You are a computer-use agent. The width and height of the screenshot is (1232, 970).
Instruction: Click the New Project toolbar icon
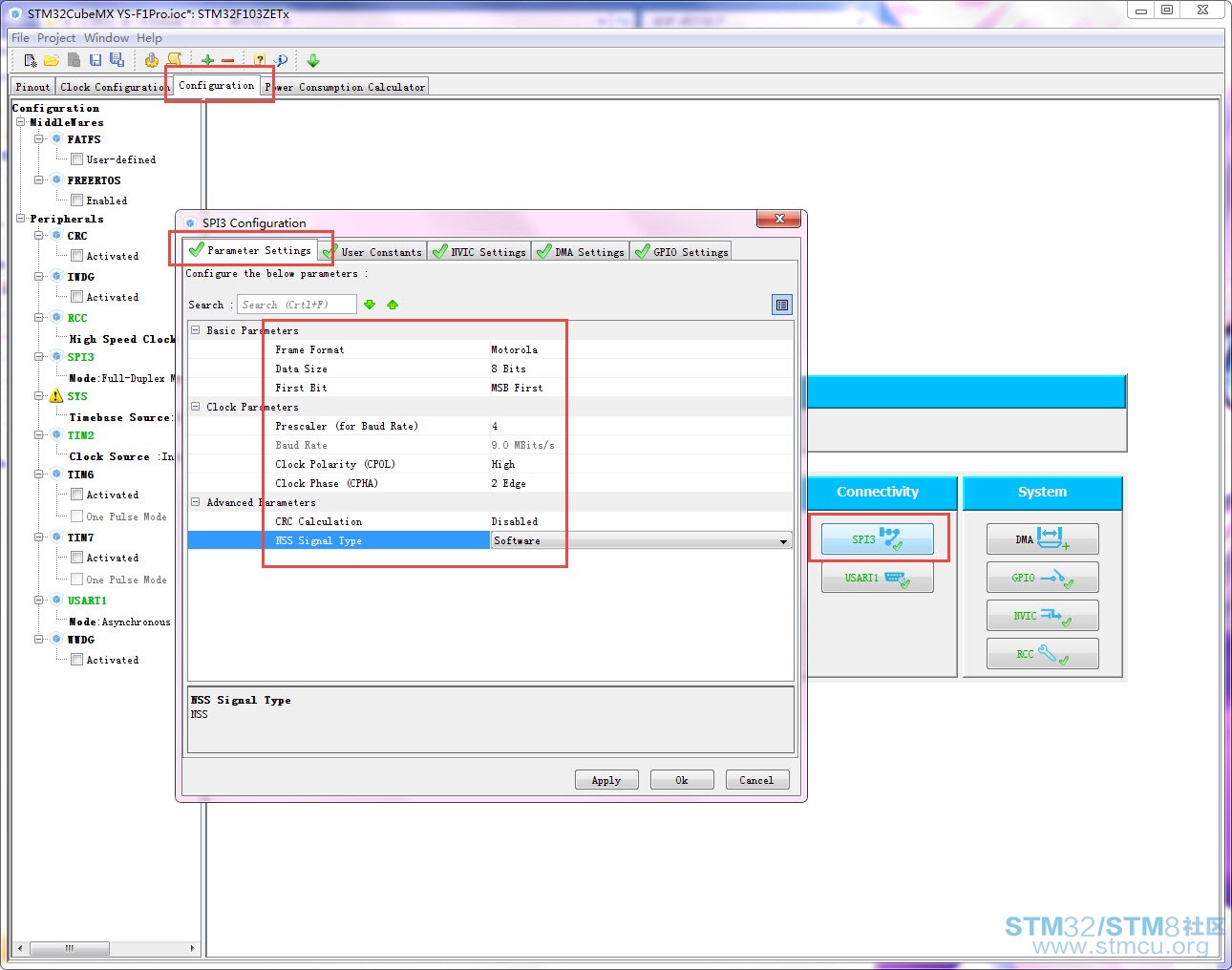click(x=31, y=60)
